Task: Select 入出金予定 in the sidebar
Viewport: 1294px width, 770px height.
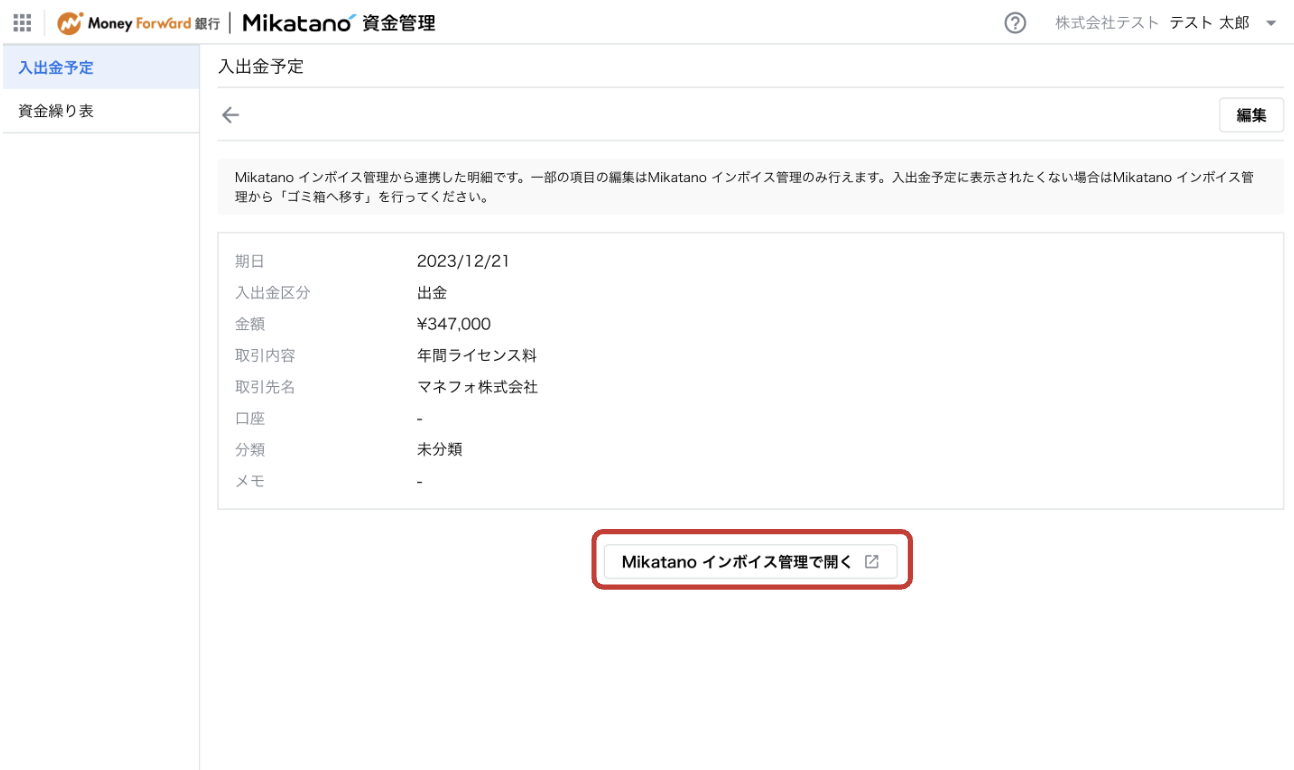Action: coord(100,67)
